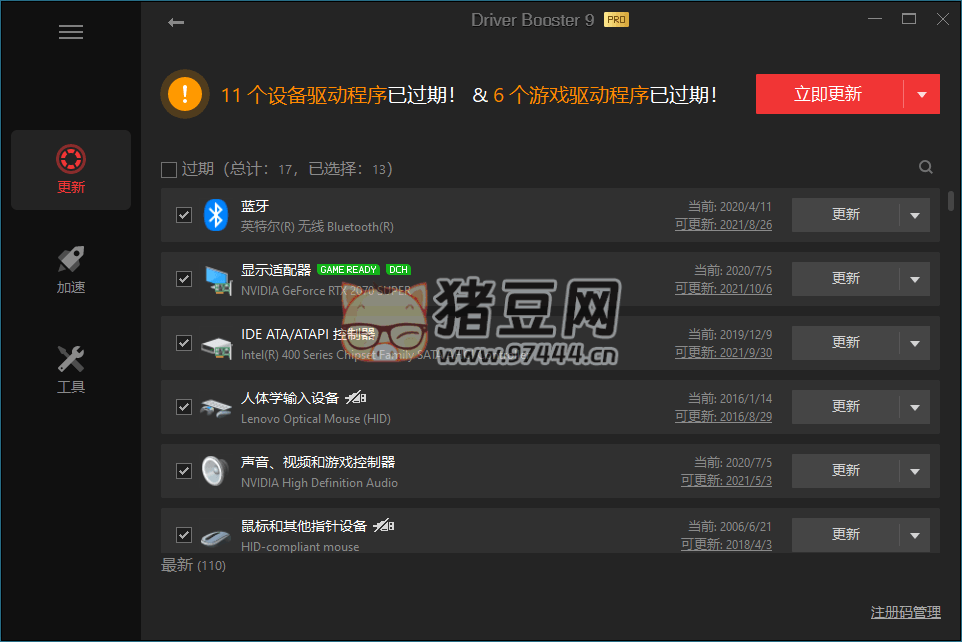This screenshot has width=962, height=642.
Task: Click the sound controller speaker icon
Action: click(x=216, y=471)
